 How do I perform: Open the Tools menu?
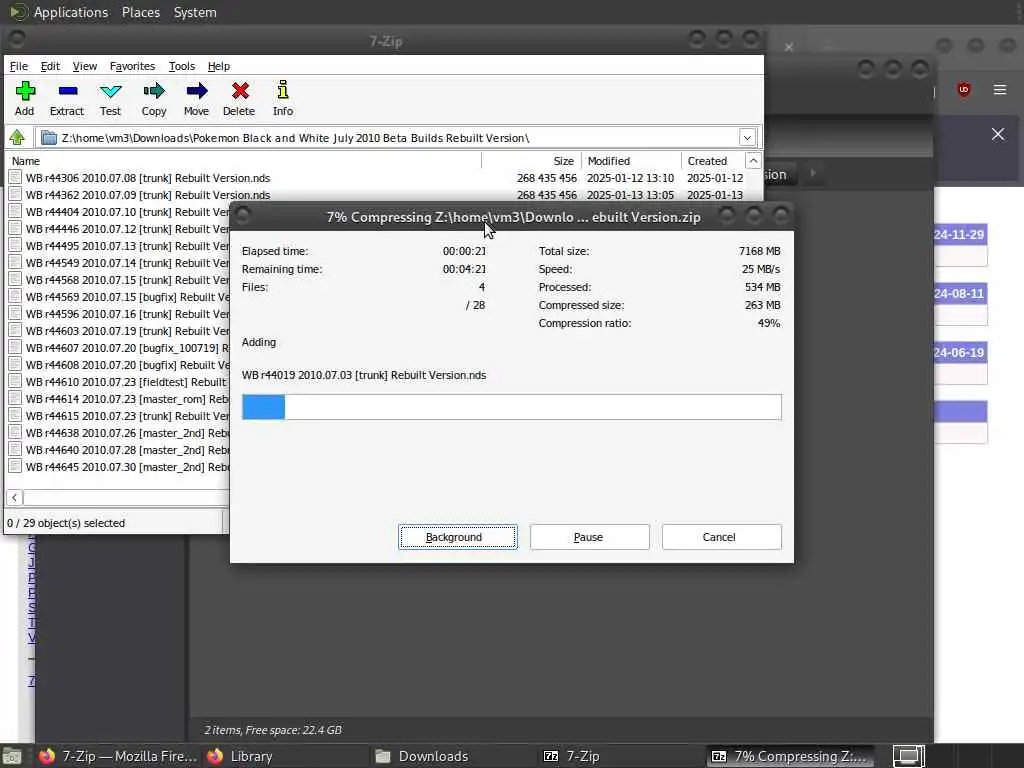[182, 66]
